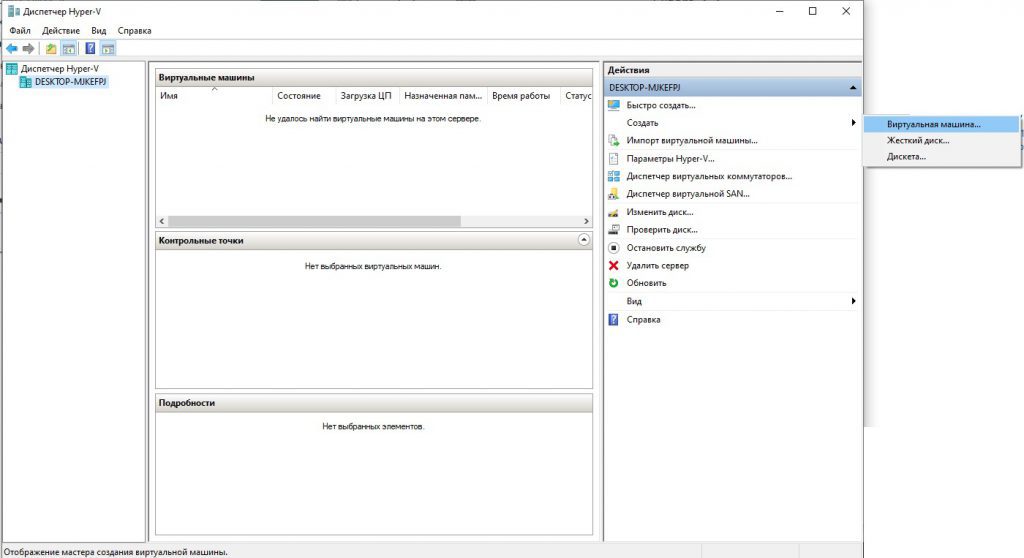
Task: Select DESKTOP-MJKEFPJ in the left tree
Action: (x=70, y=82)
